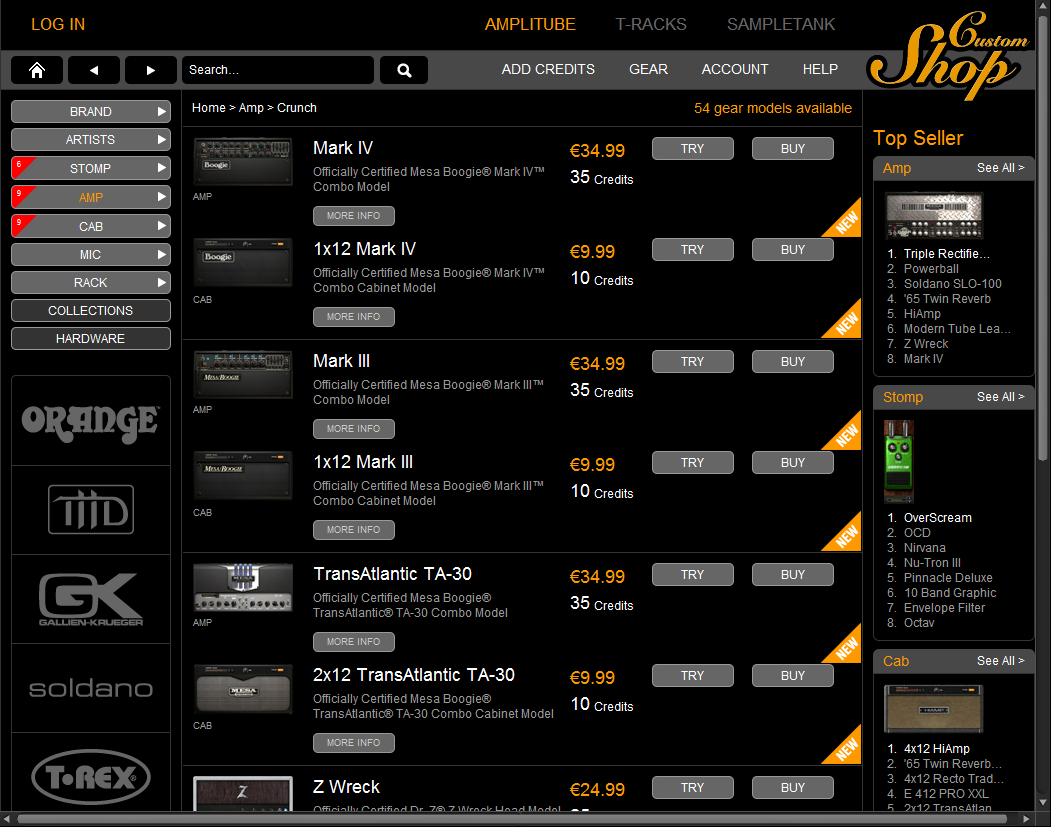
Task: Select the TransAtlantic TA-30 amp thumbnail
Action: [x=243, y=588]
